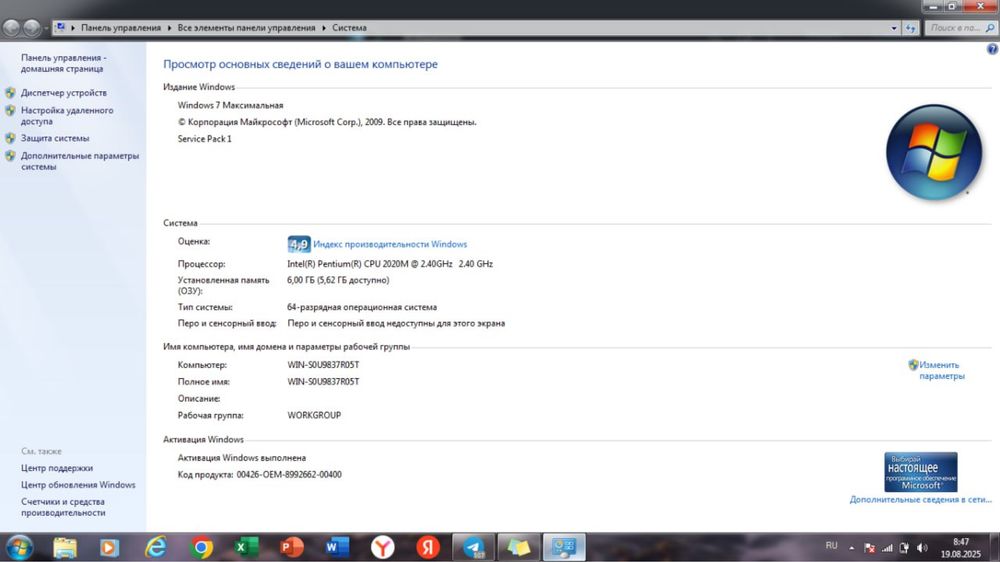This screenshot has width=1000, height=562.
Task: Click processor value Intel(R) Pentium(R) CPU 2020M
Action: coord(390,263)
